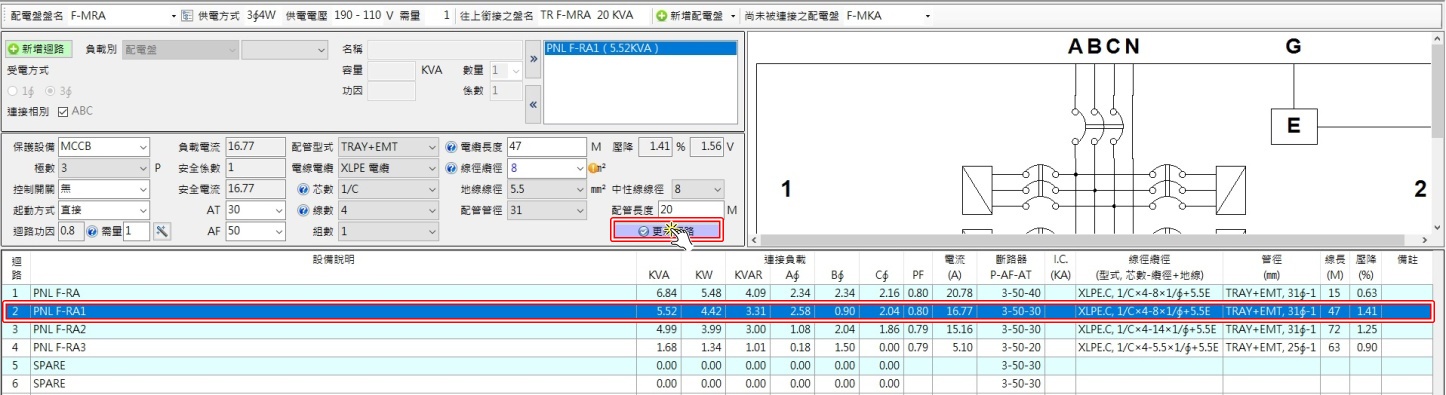Screen dimensions: 1446x395
Task: Open the 保護設備 MCCB dropdown
Action: [104, 147]
